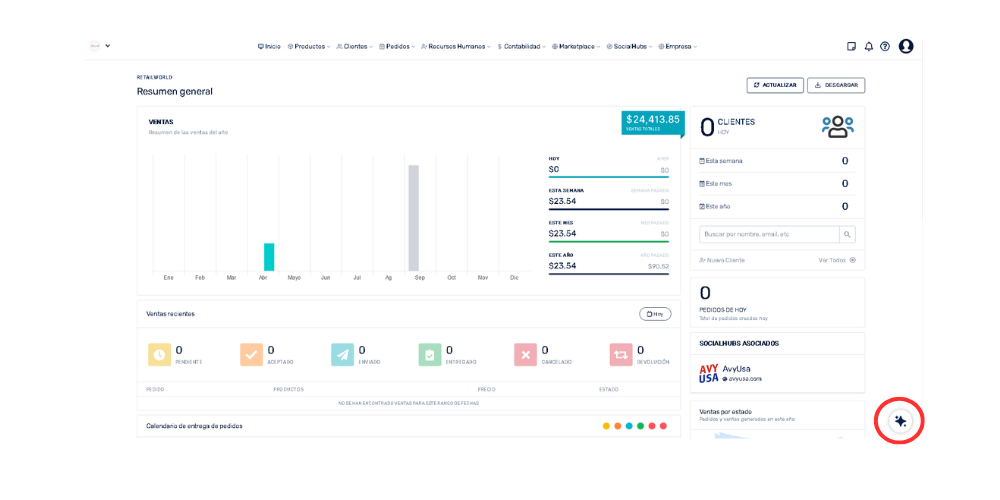Go to Inicio in the navigation bar
1000x500 pixels.
269,46
